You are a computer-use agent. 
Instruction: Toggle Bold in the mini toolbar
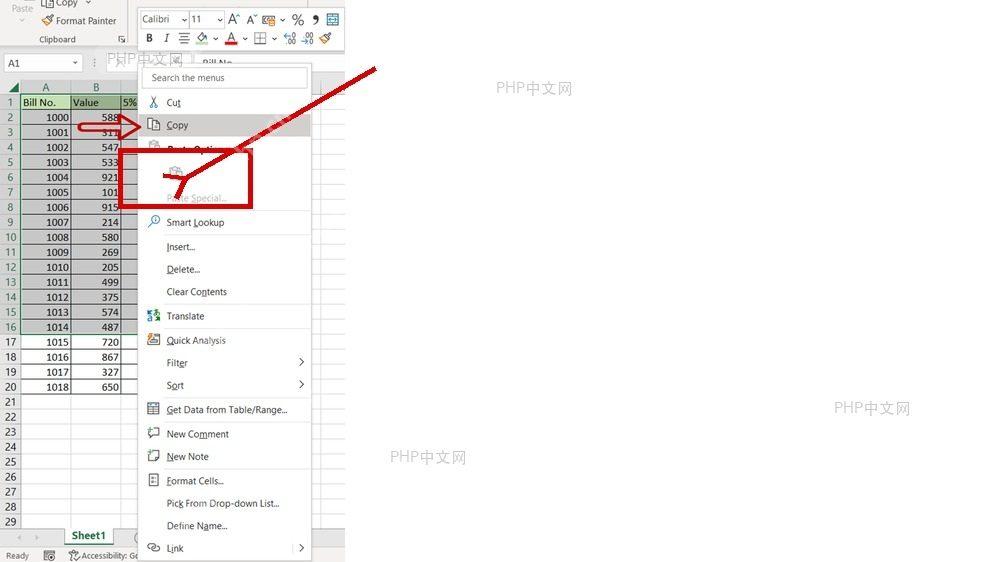point(149,38)
